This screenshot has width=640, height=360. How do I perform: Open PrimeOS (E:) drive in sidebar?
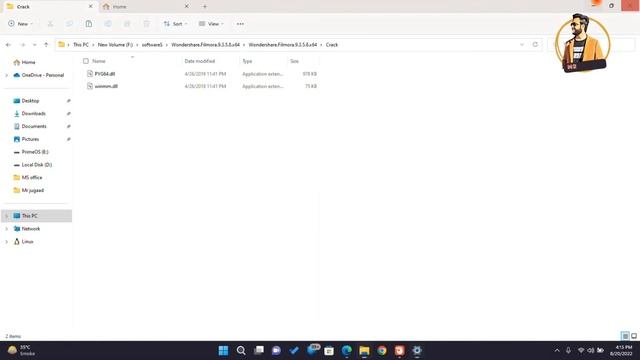click(35, 152)
